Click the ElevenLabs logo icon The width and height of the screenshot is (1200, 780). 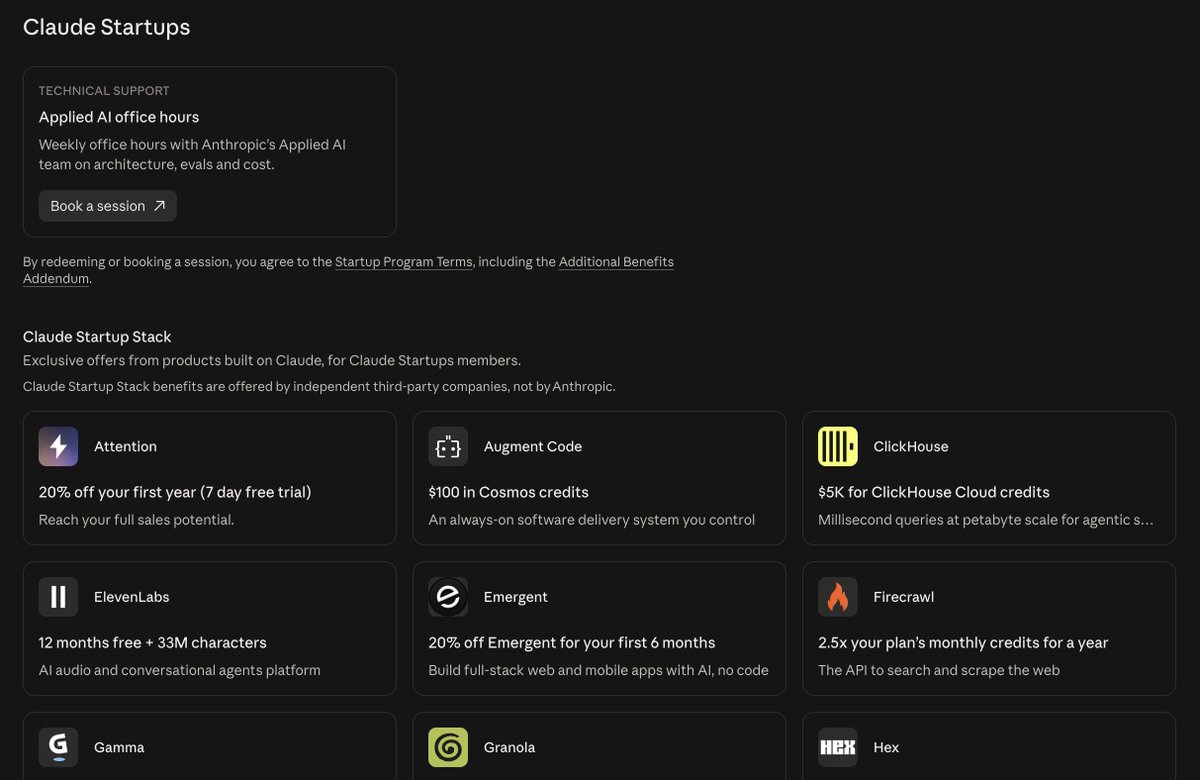point(58,597)
